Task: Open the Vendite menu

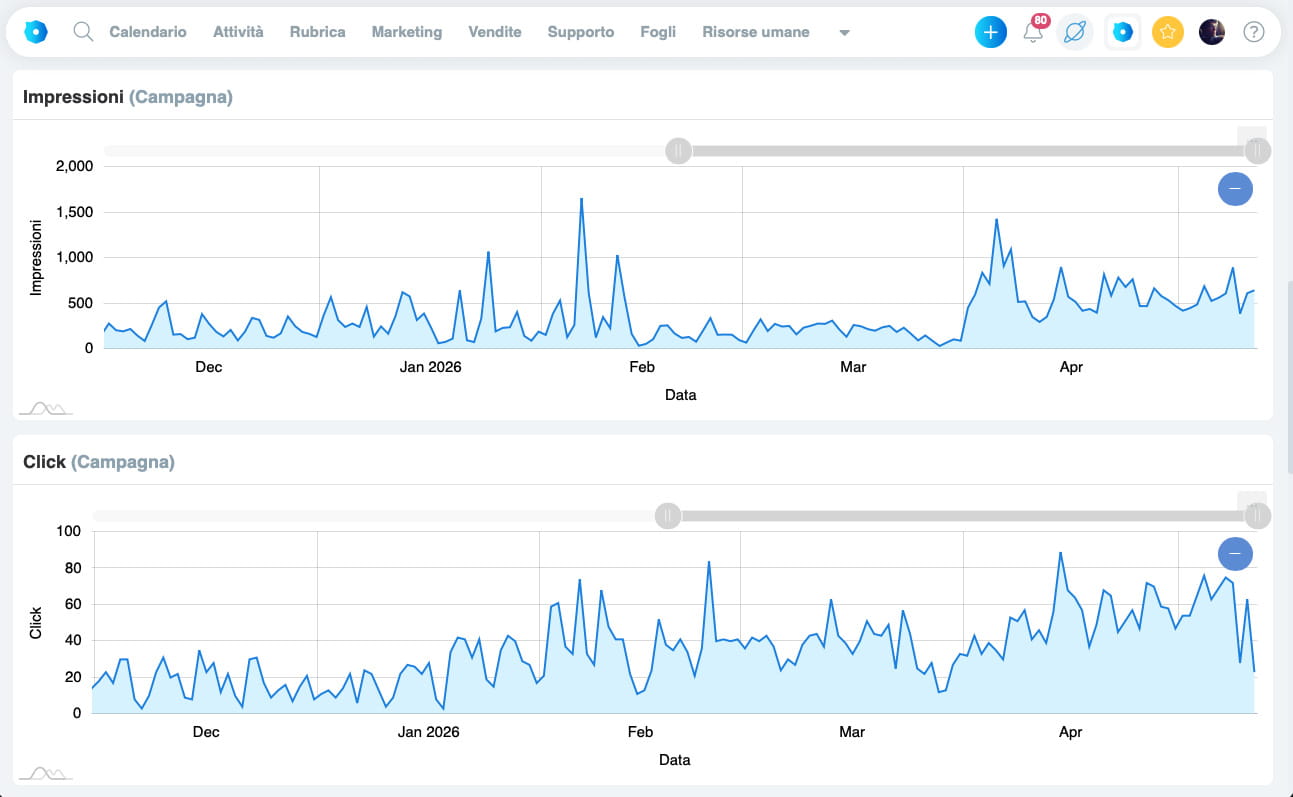Action: coord(495,32)
